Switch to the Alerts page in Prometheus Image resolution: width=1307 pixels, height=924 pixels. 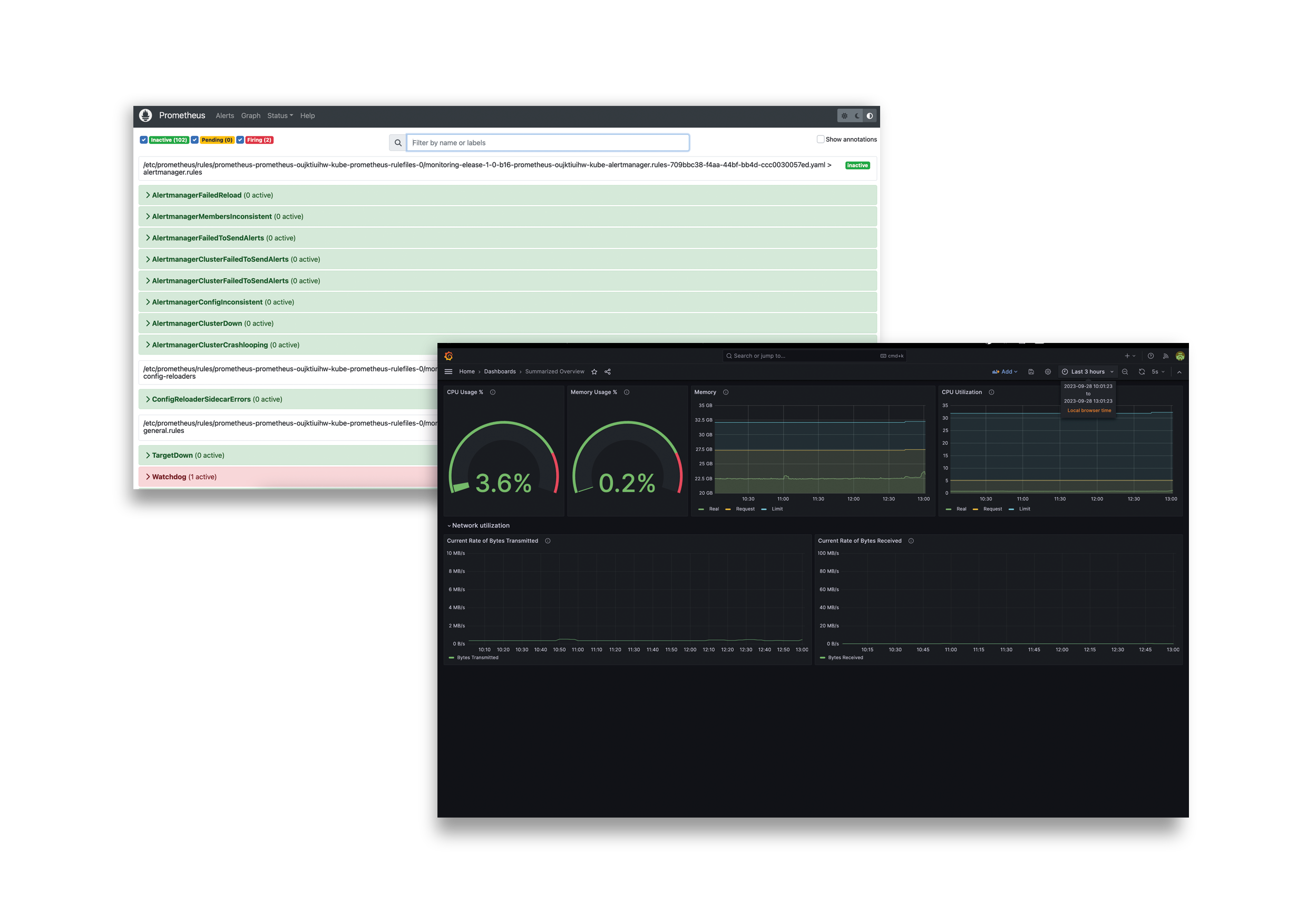225,115
